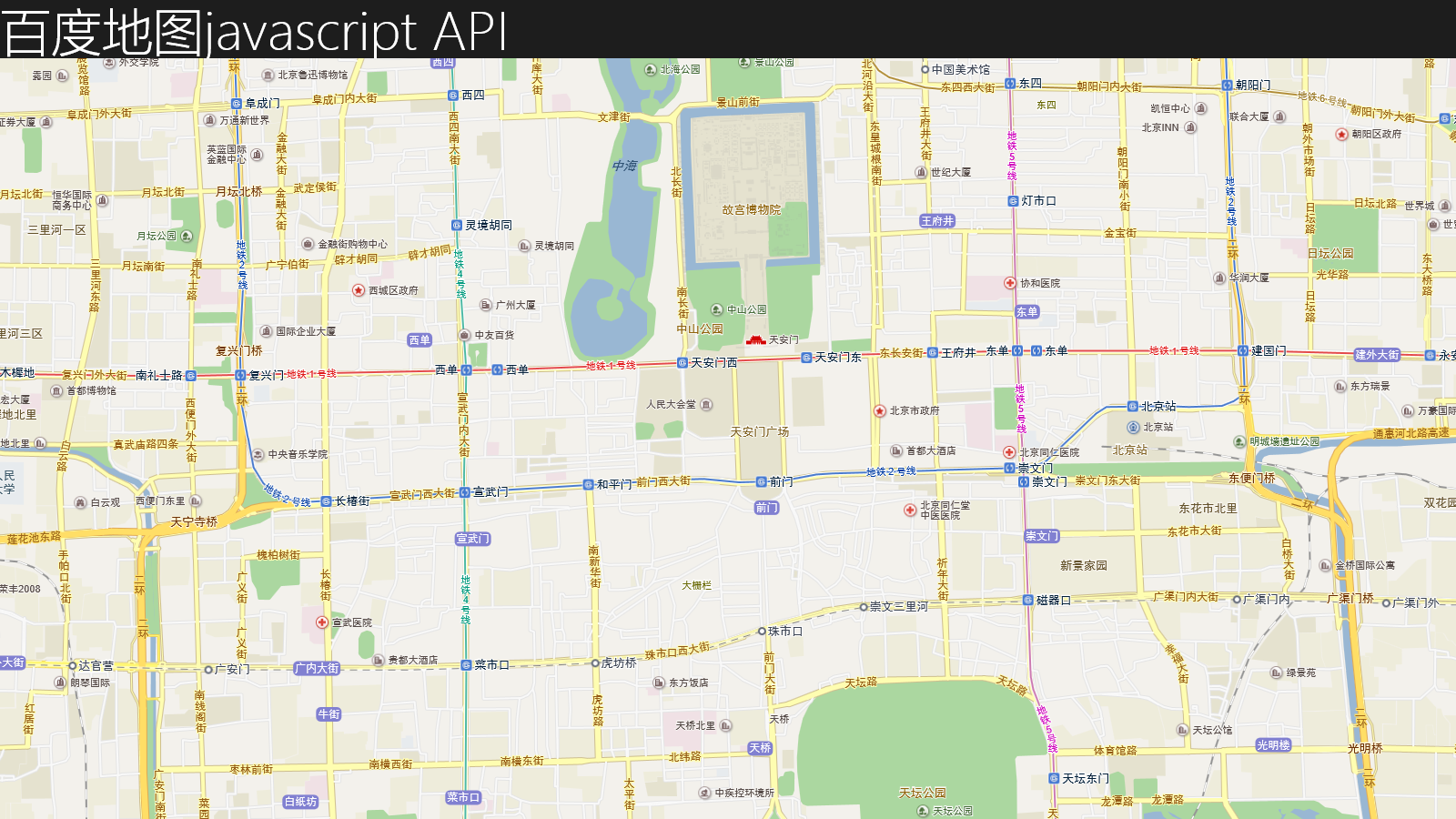Select the 菜市口 subway station icon
This screenshot has width=1456, height=819.
coord(466,665)
